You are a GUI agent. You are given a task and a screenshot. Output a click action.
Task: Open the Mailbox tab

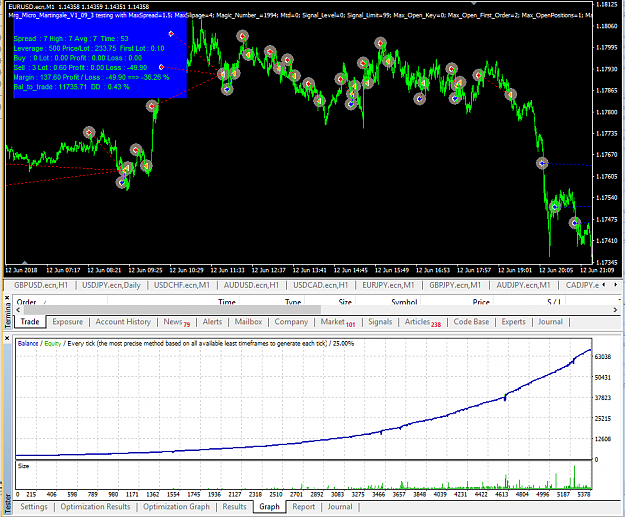pos(248,322)
